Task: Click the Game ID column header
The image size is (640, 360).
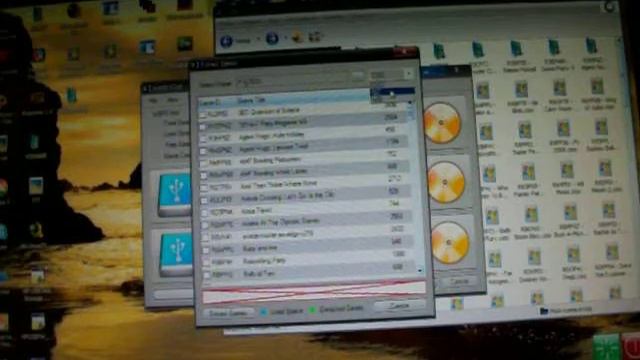Action: pyautogui.click(x=209, y=102)
